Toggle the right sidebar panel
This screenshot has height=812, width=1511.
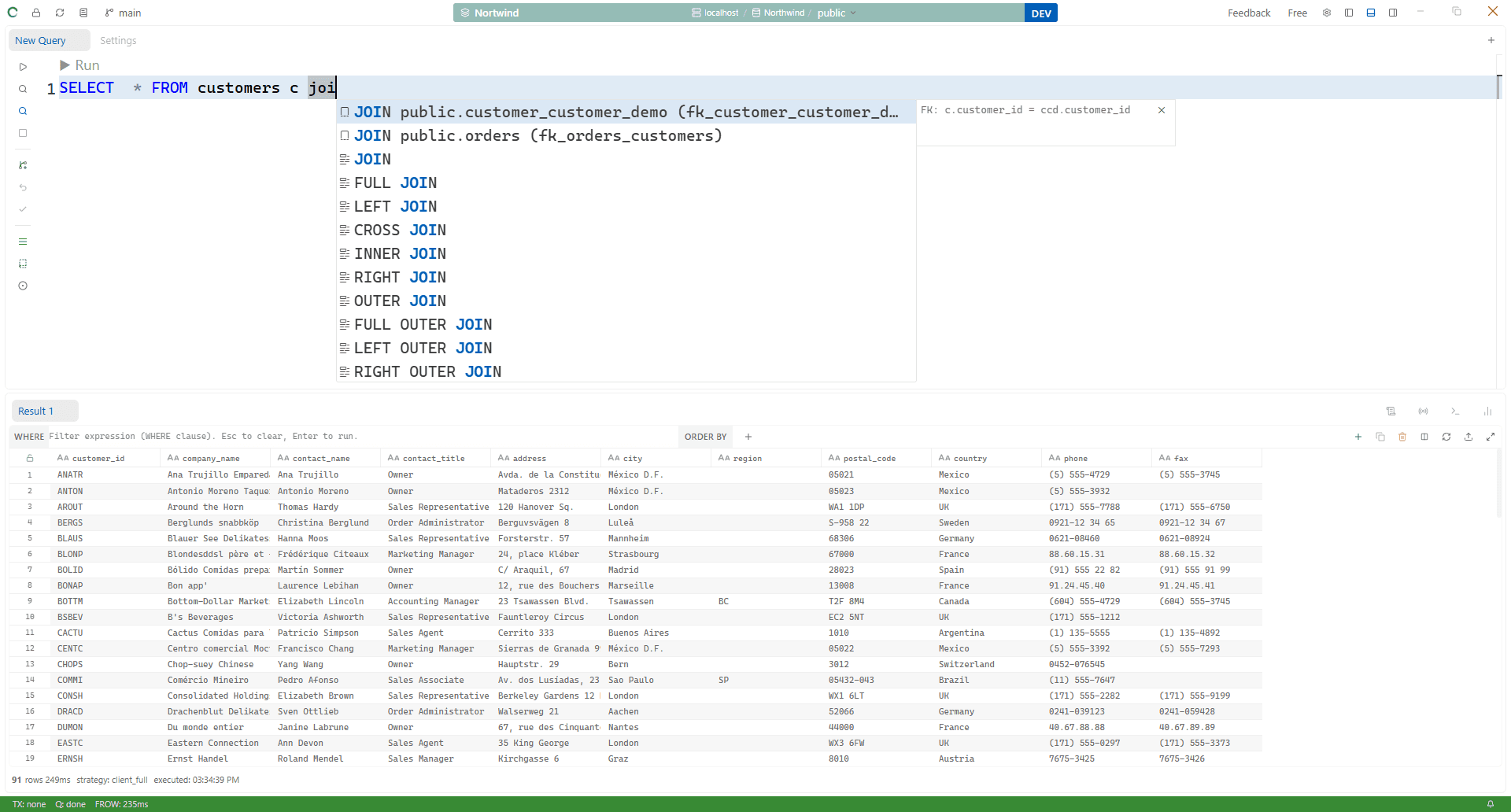tap(1393, 13)
